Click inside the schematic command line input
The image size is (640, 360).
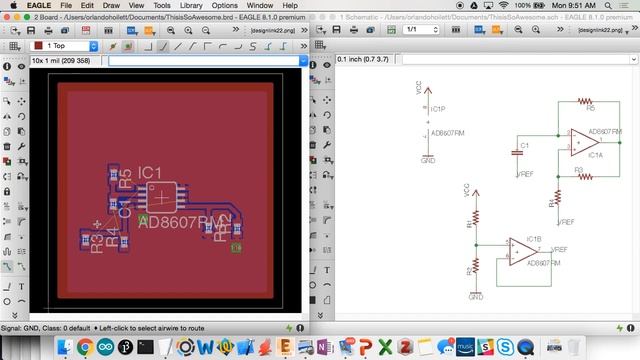pos(516,60)
